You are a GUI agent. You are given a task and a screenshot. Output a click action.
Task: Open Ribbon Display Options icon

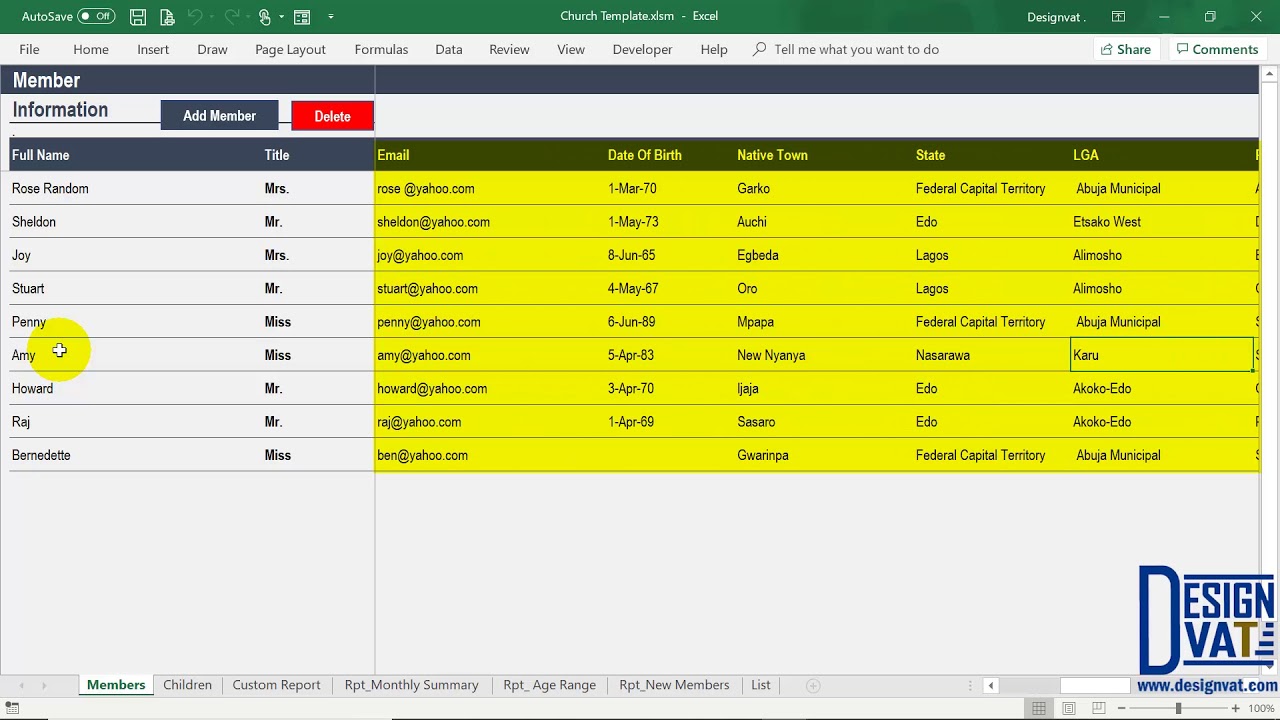pos(1118,16)
